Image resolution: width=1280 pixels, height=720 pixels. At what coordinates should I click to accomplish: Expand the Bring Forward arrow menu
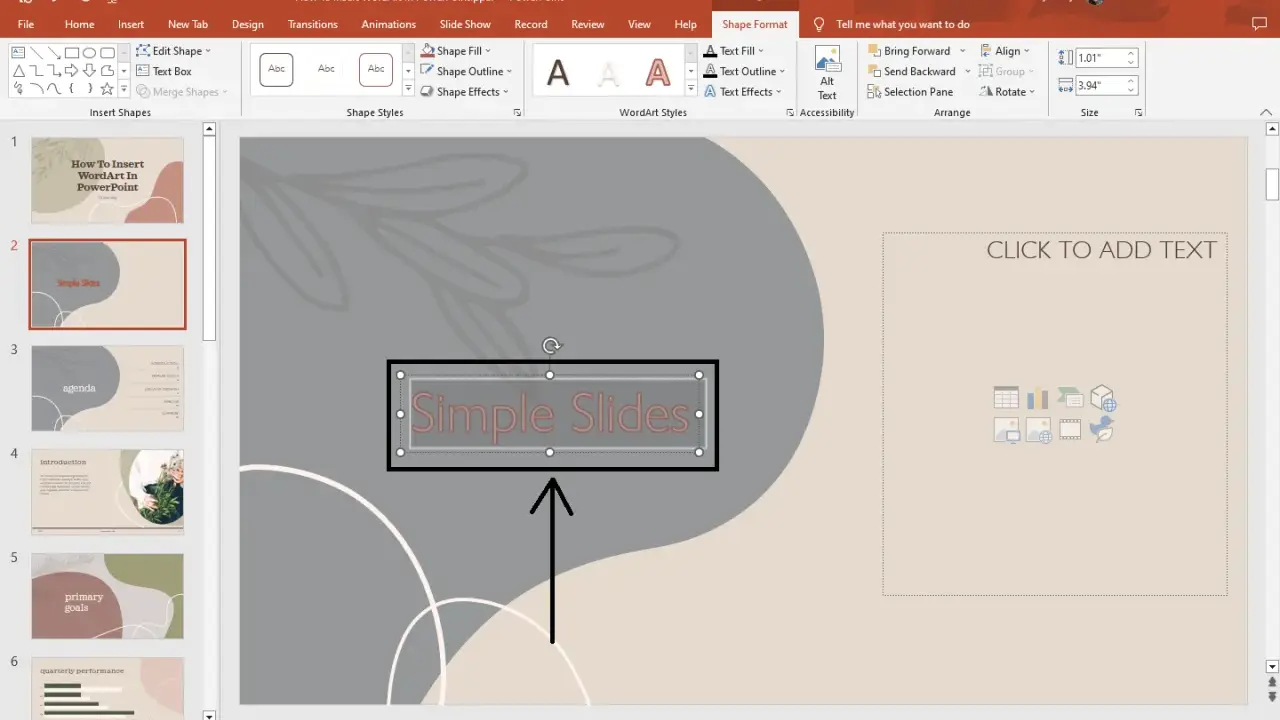coord(963,51)
